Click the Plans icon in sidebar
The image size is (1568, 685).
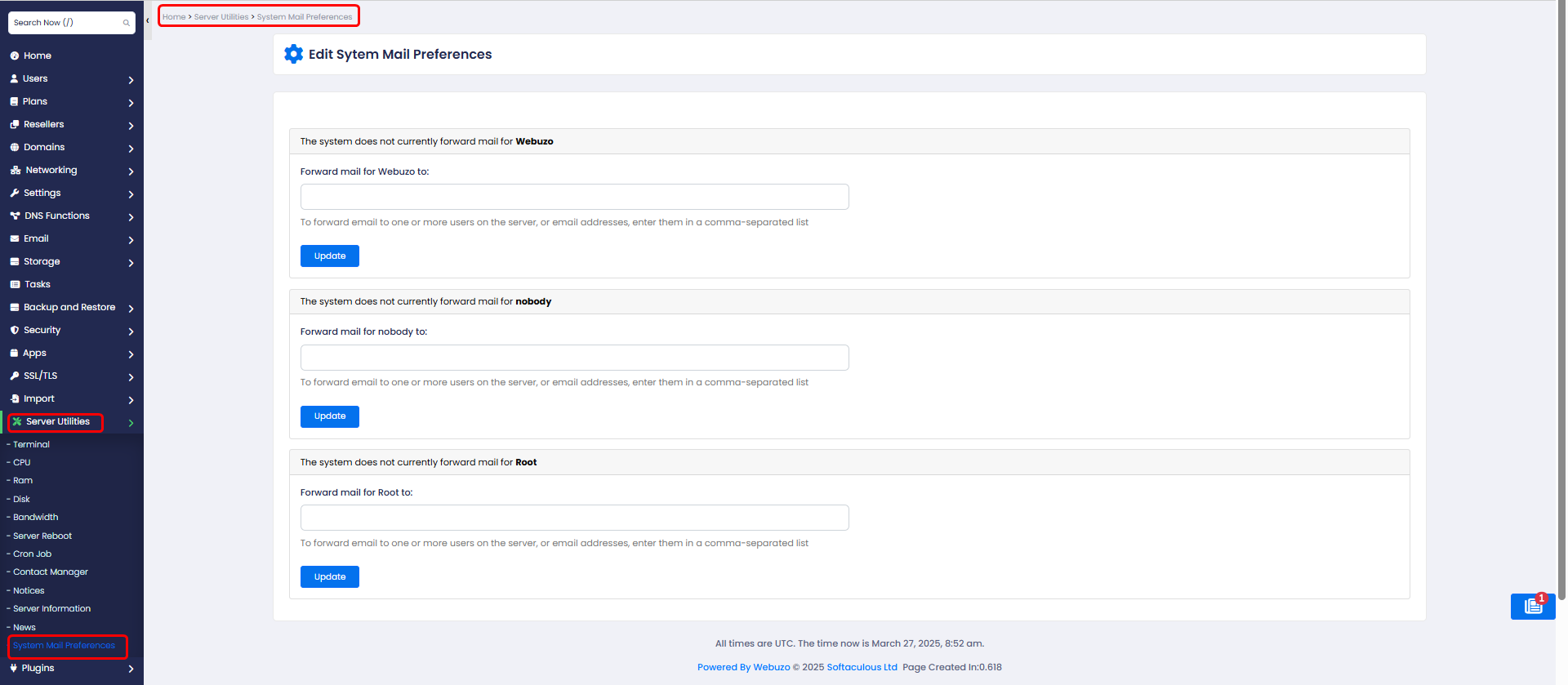click(x=14, y=102)
